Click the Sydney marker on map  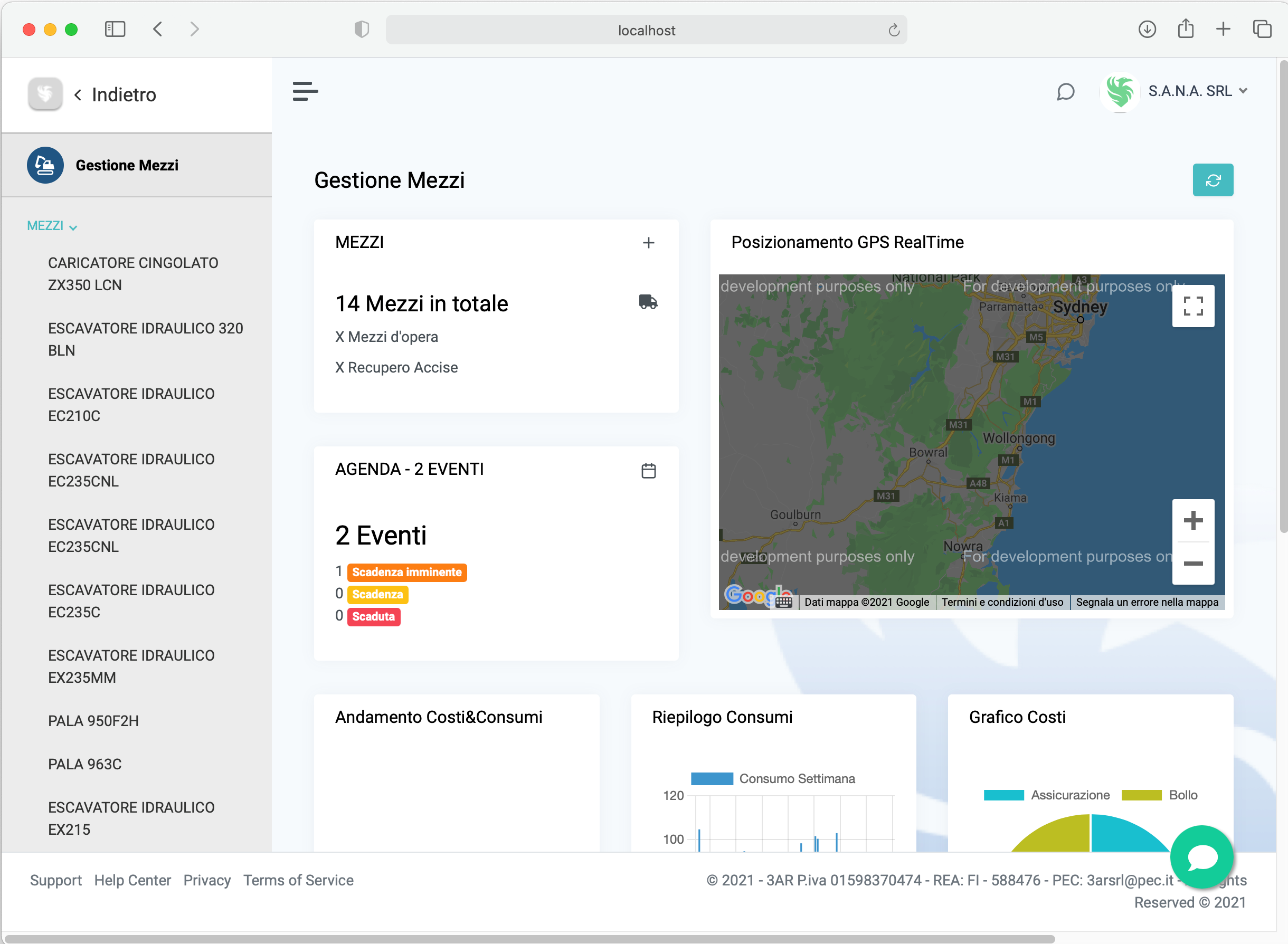coord(1080,320)
